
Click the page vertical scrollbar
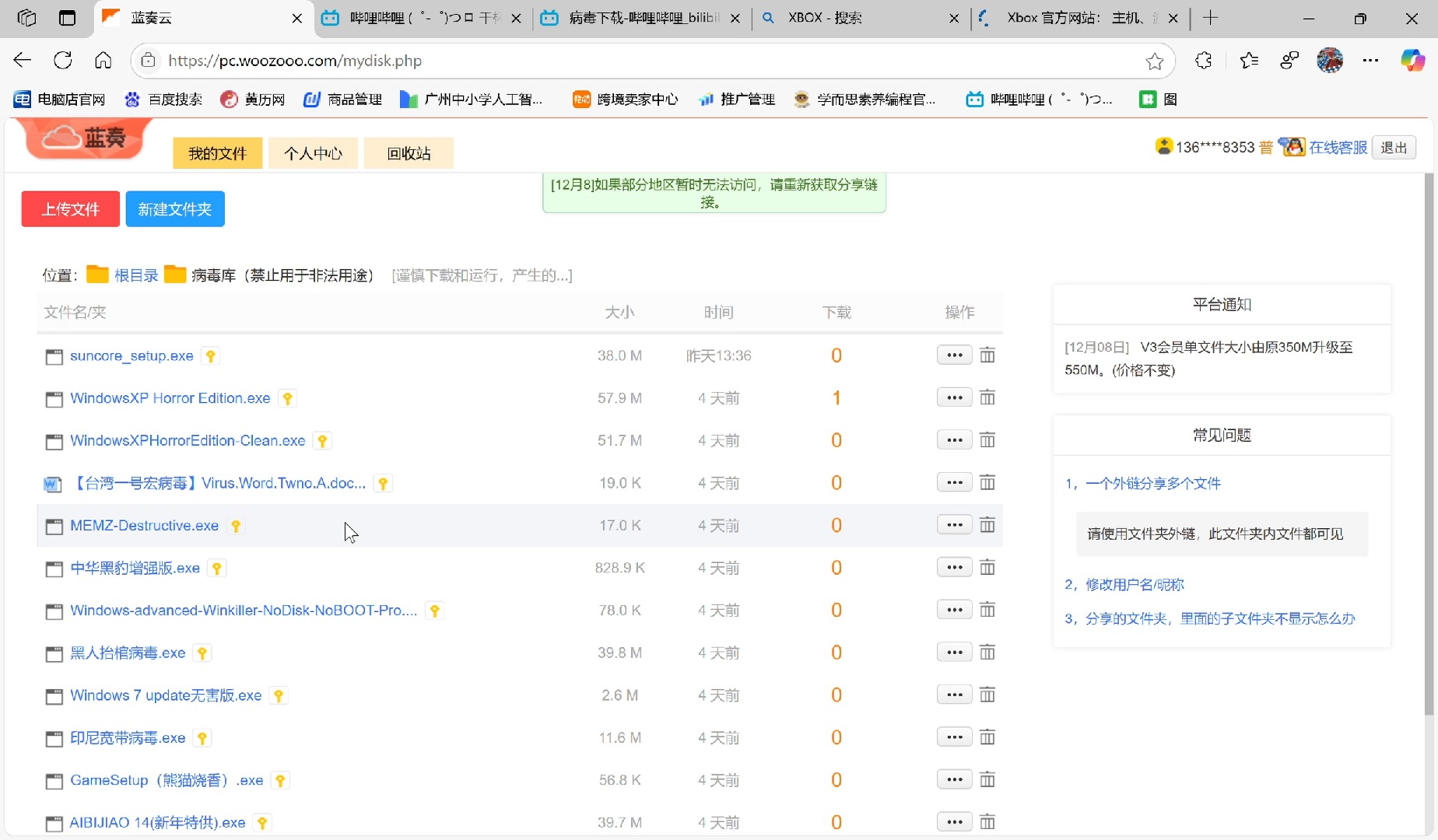(1429, 443)
